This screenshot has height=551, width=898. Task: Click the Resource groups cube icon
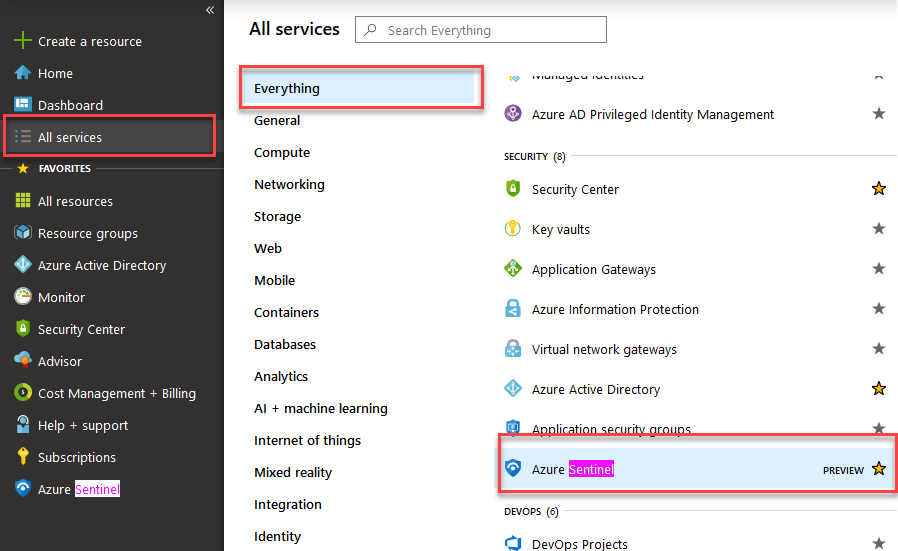[23, 233]
